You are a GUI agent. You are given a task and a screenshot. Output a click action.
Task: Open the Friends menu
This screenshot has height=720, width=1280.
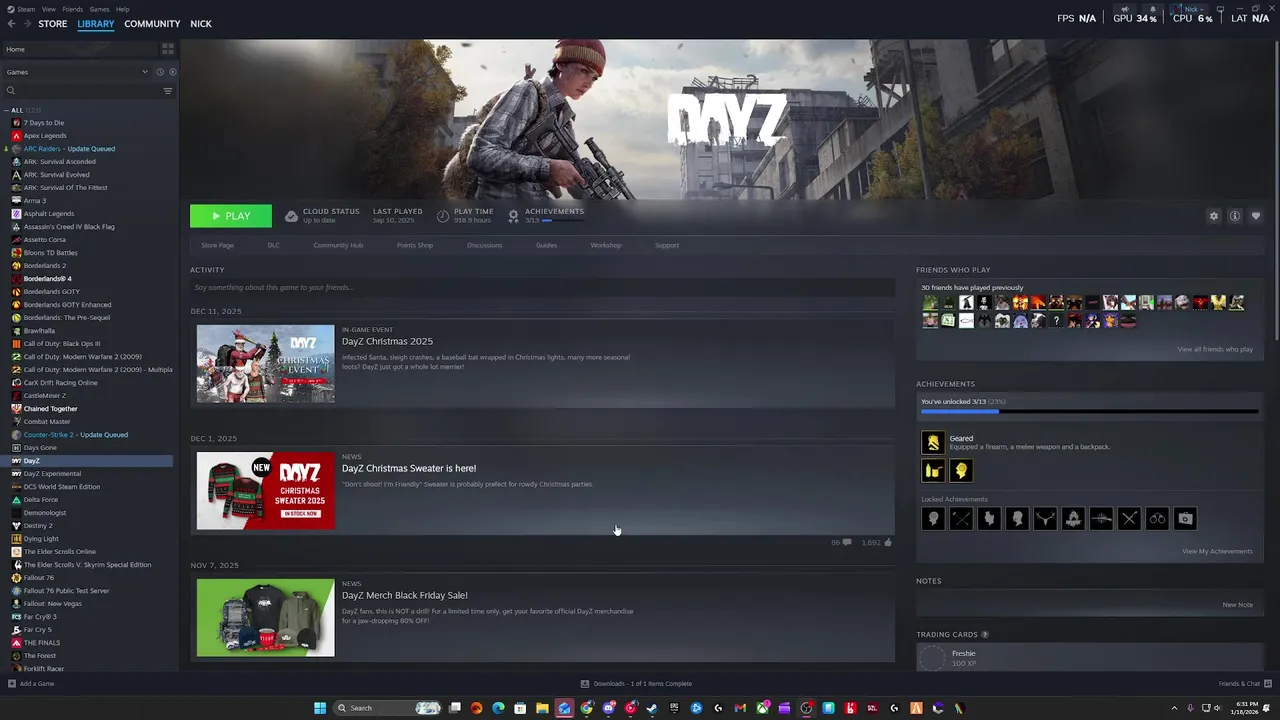pos(73,9)
